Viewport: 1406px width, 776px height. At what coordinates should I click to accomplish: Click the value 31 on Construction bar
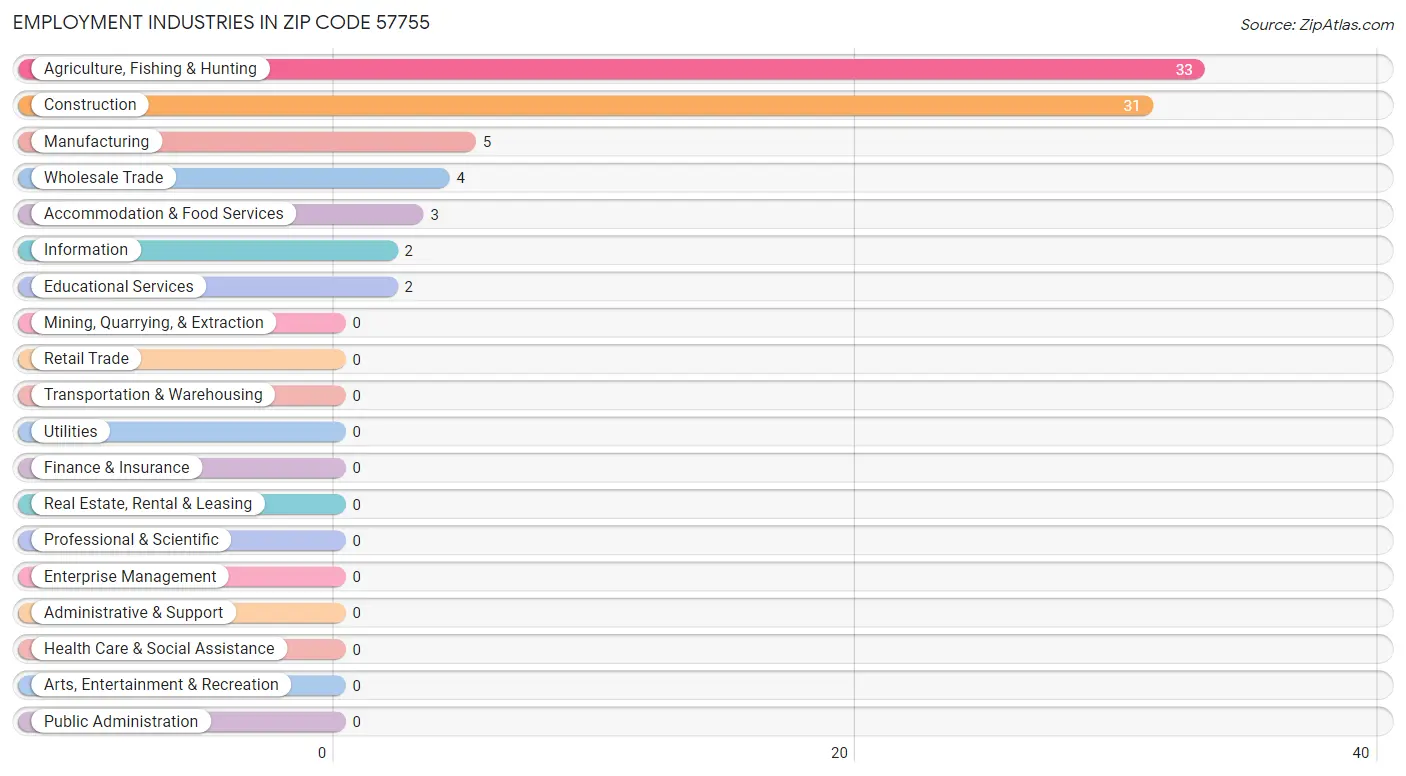click(1131, 106)
